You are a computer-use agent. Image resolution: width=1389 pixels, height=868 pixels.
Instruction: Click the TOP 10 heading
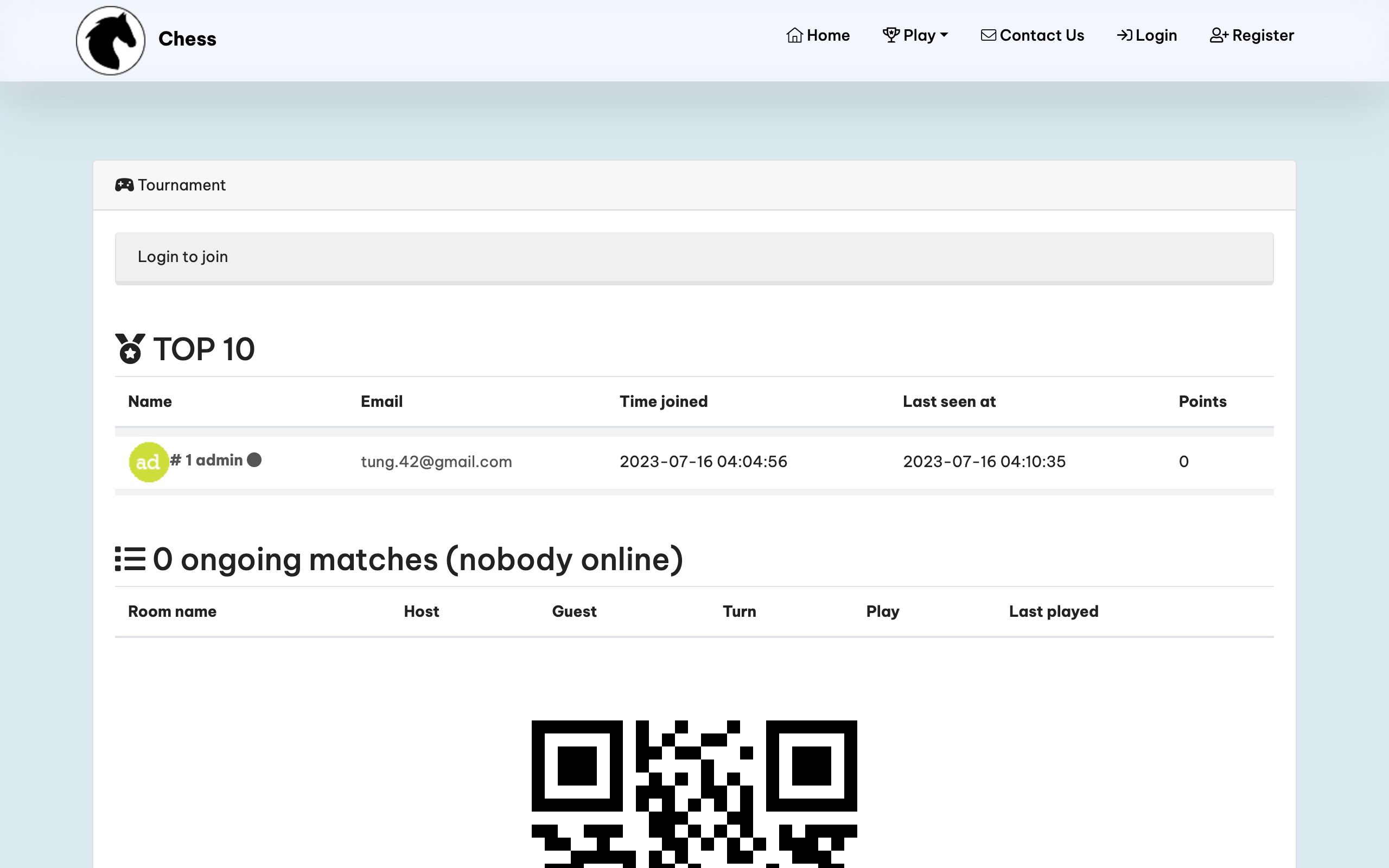coord(204,349)
